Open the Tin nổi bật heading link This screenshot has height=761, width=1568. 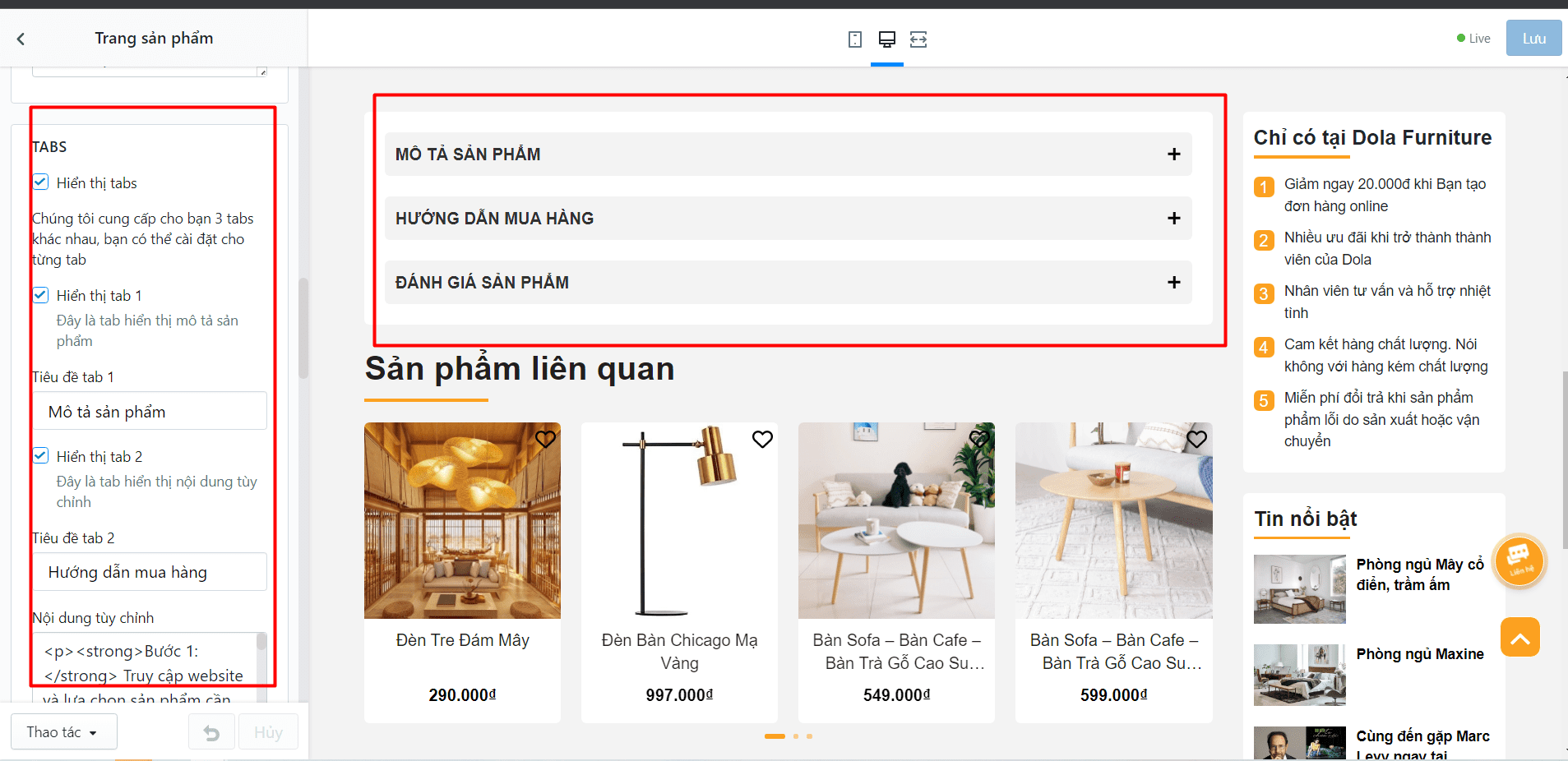point(1306,519)
